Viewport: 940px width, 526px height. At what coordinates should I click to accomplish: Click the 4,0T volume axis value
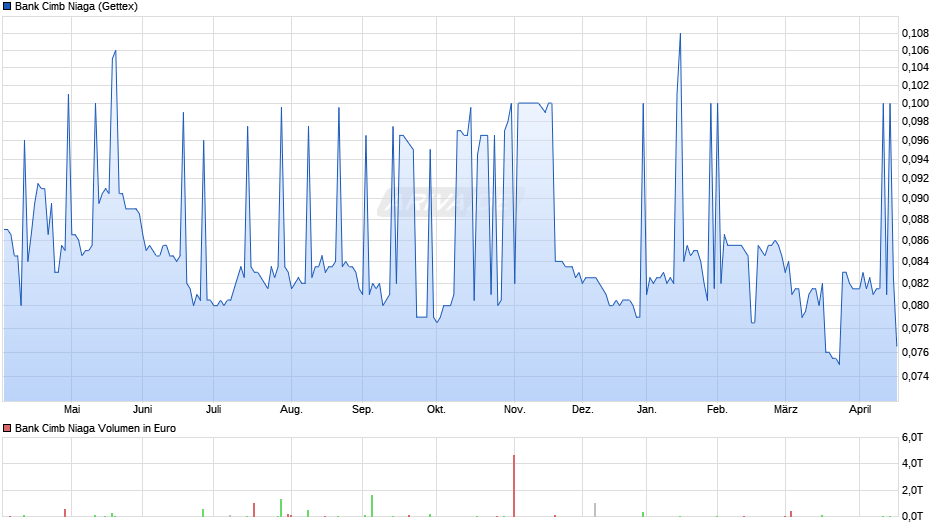[x=912, y=463]
